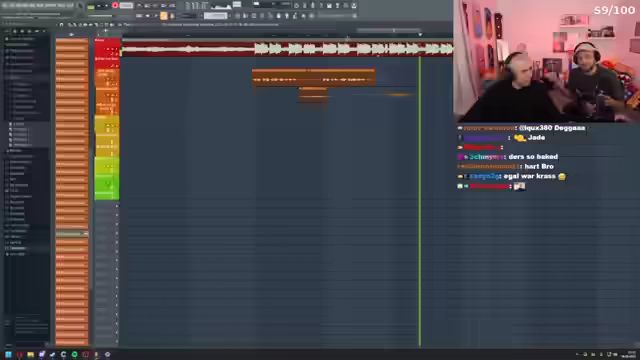The height and width of the screenshot is (360, 640).
Task: Collapse the topmost folder in browser panel
Action: pyautogui.click(x=7, y=39)
